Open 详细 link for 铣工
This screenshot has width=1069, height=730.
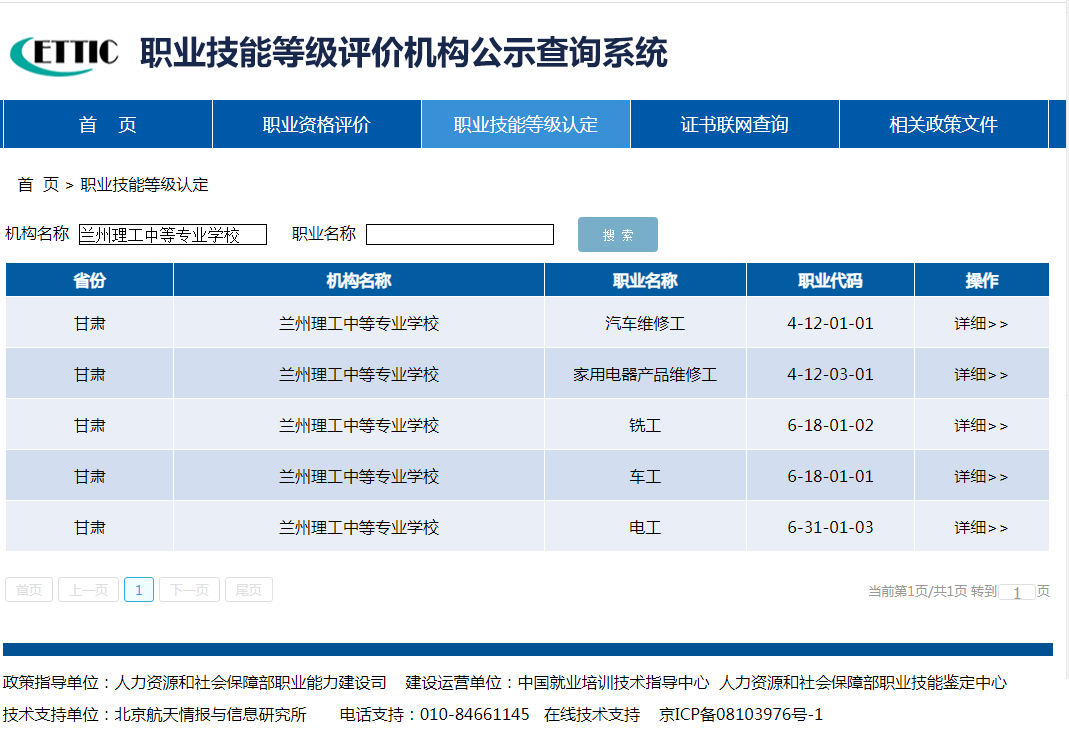pos(981,426)
